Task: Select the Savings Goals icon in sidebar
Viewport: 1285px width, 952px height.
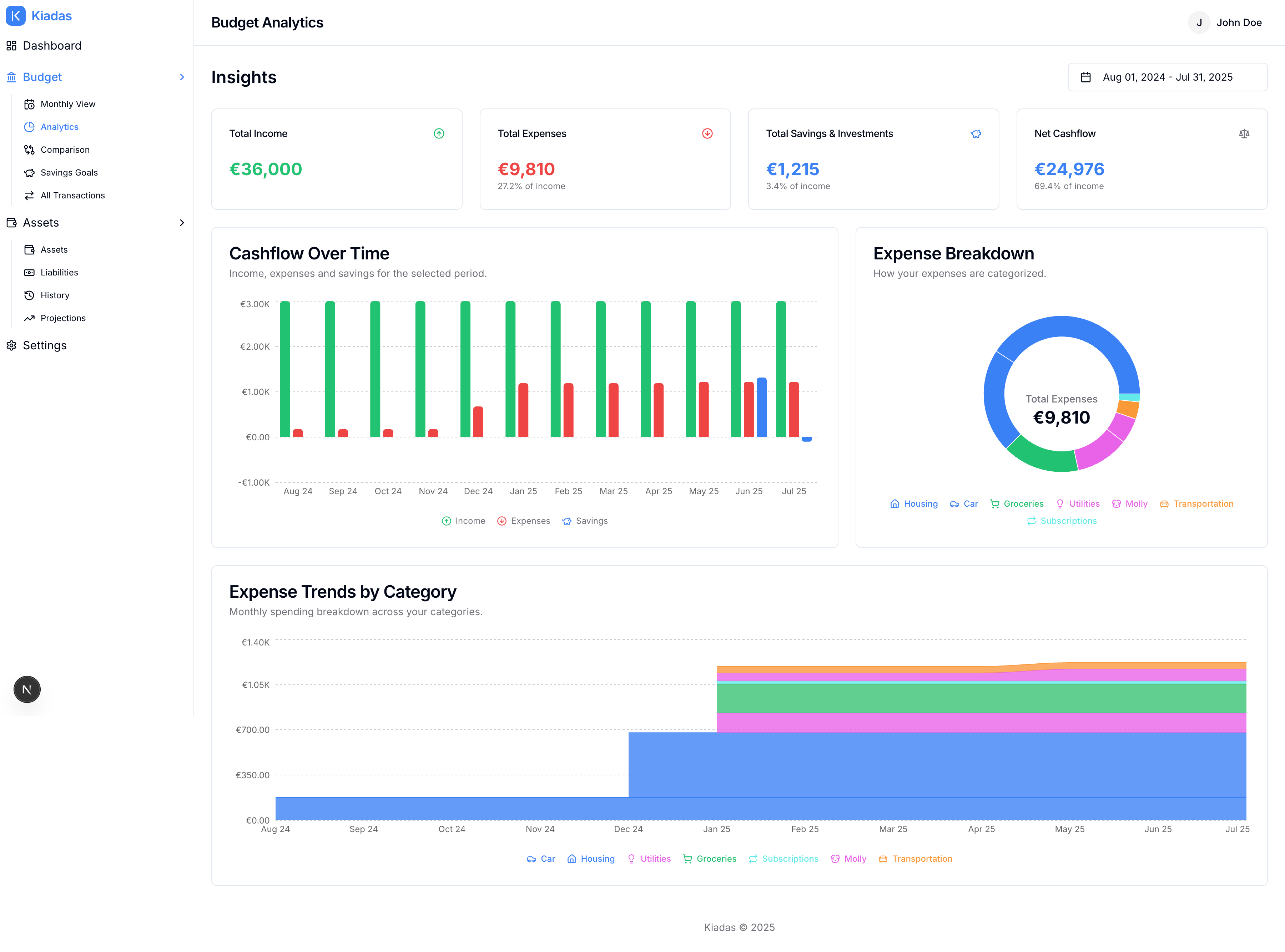Action: [x=30, y=172]
